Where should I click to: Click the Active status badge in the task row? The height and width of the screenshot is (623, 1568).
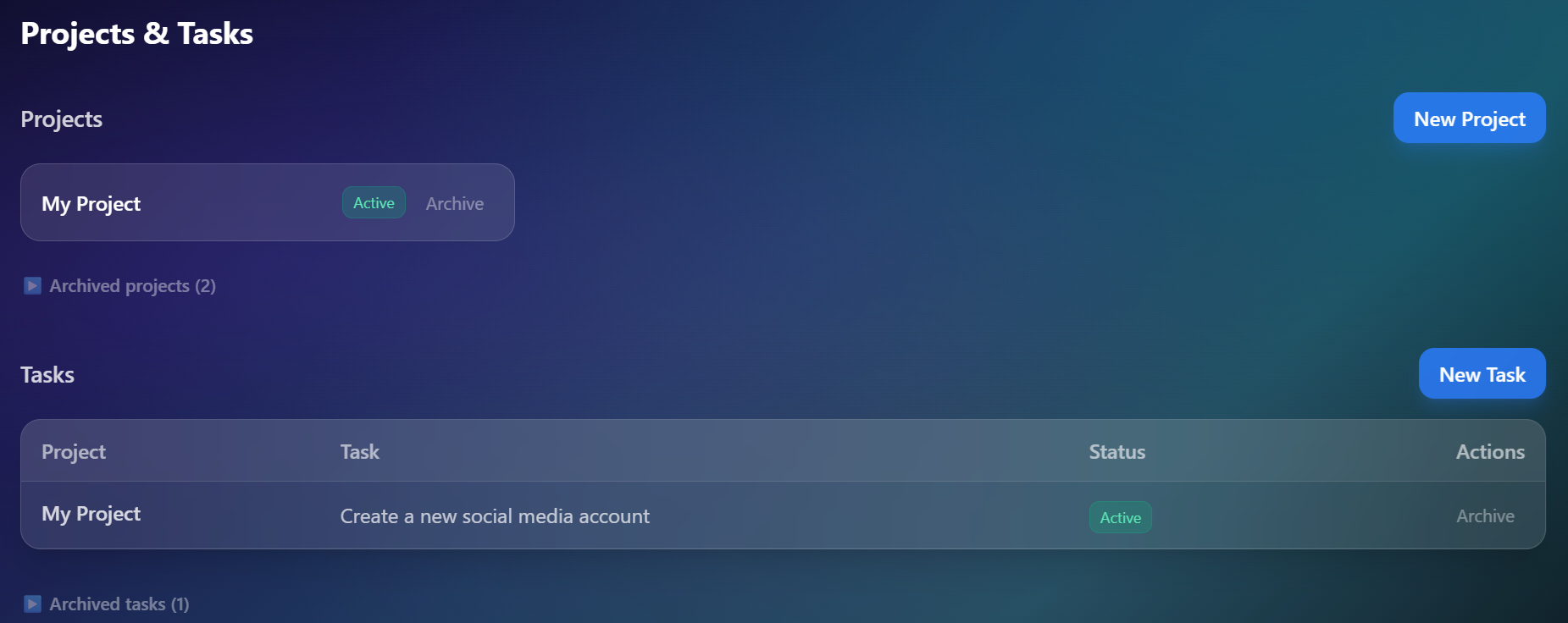coord(1120,517)
